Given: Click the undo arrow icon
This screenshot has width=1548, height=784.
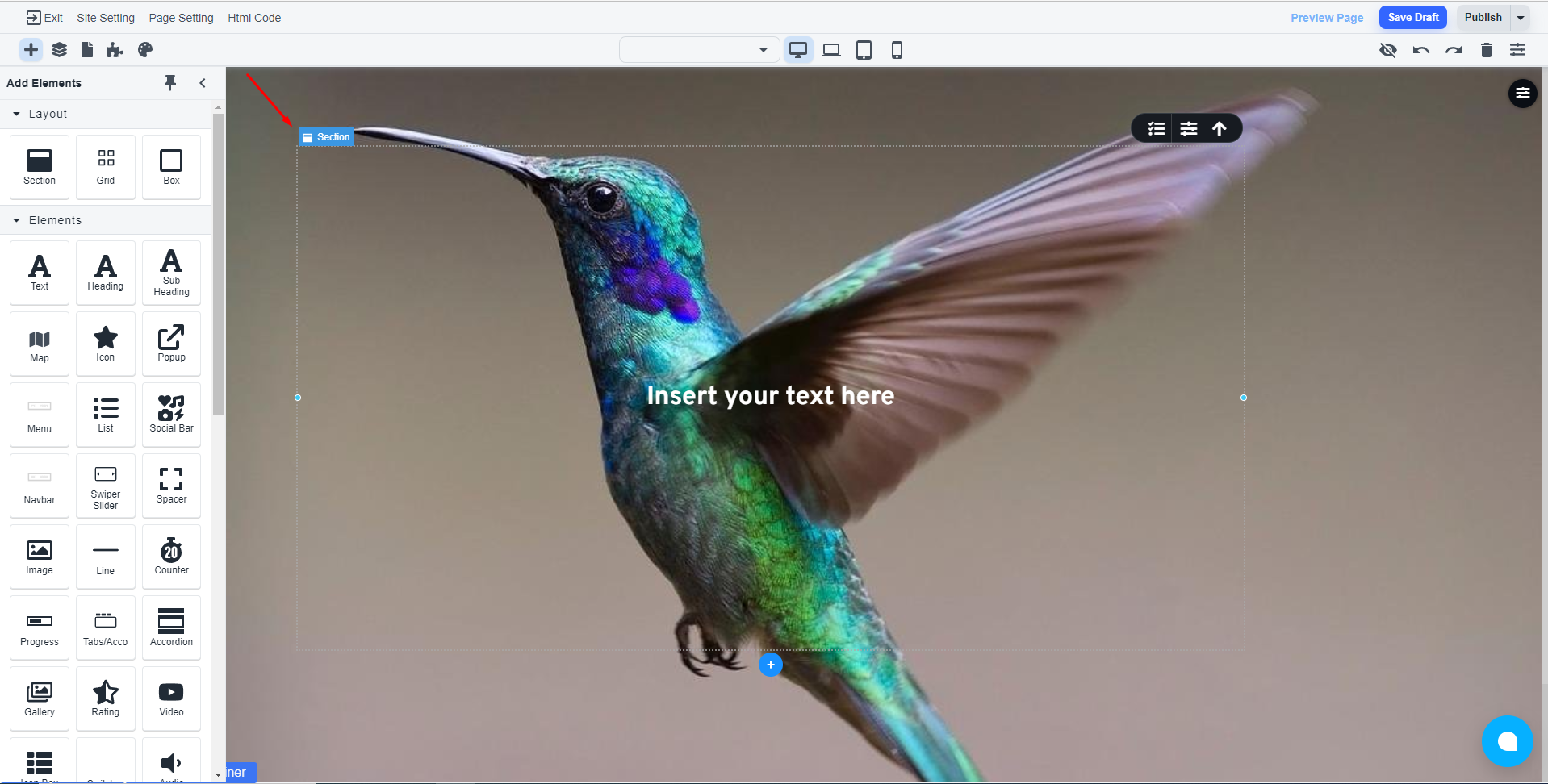Looking at the screenshot, I should point(1420,50).
